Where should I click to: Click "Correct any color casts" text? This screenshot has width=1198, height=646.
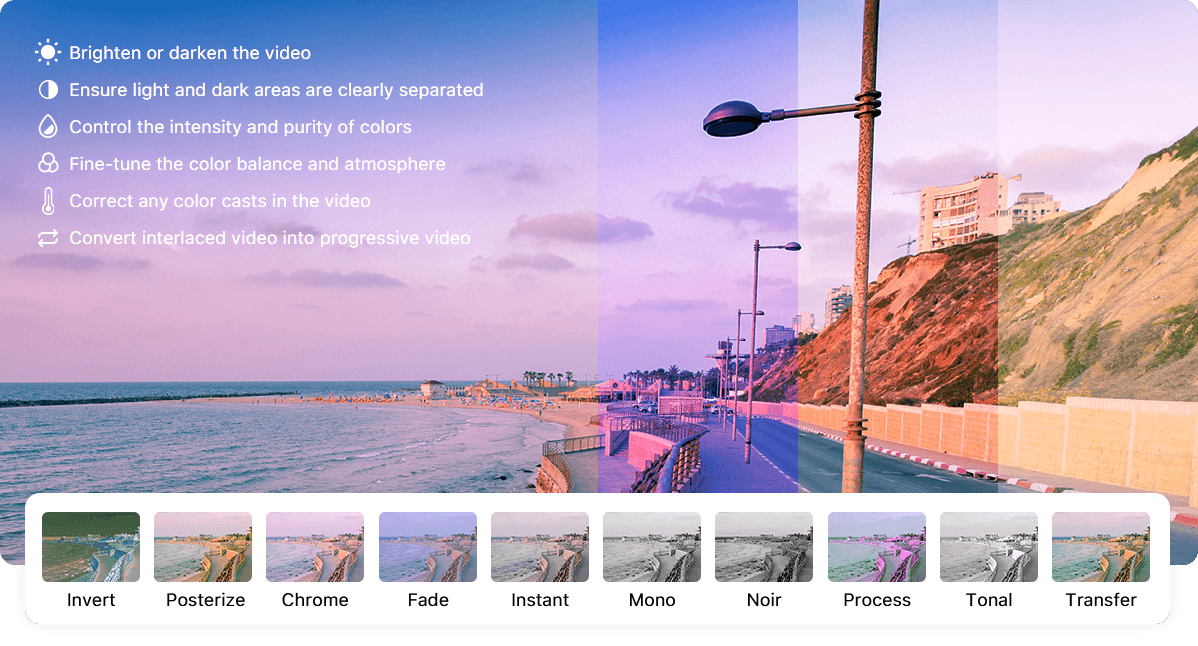(x=220, y=201)
